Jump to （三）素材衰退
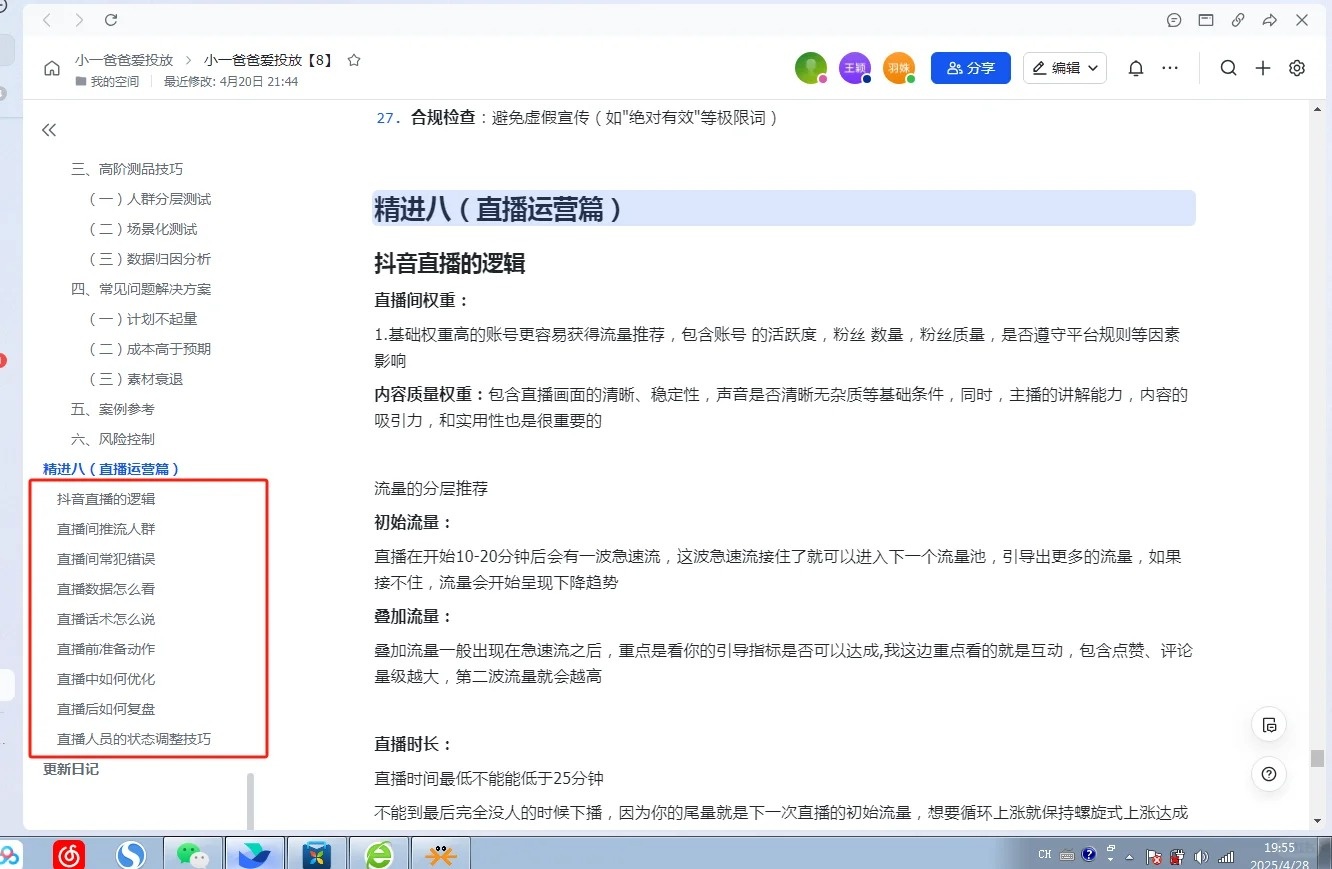The height and width of the screenshot is (869, 1332). click(x=136, y=379)
